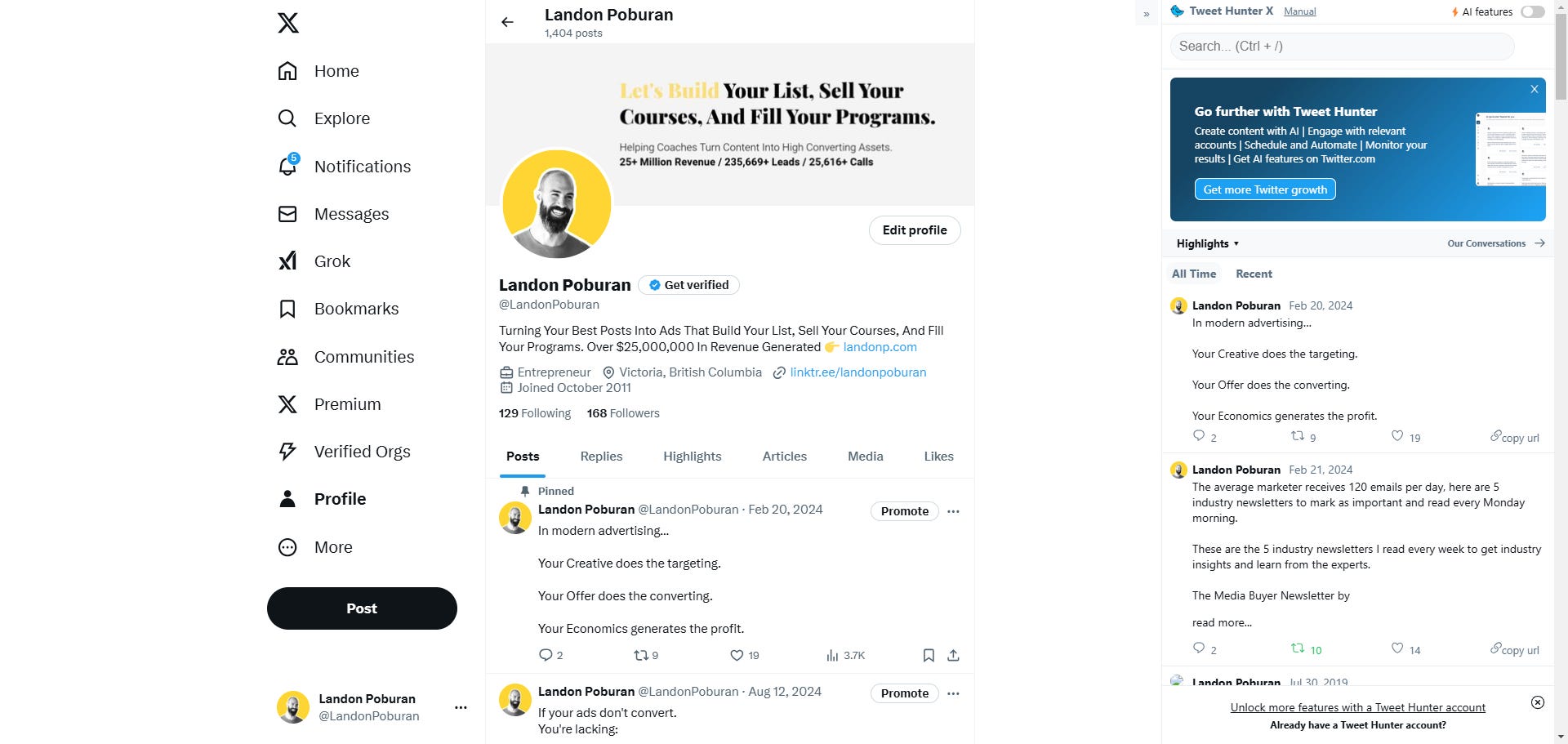
Task: Dismiss the Go further with Tweet Hunter banner
Action: pos(1535,89)
